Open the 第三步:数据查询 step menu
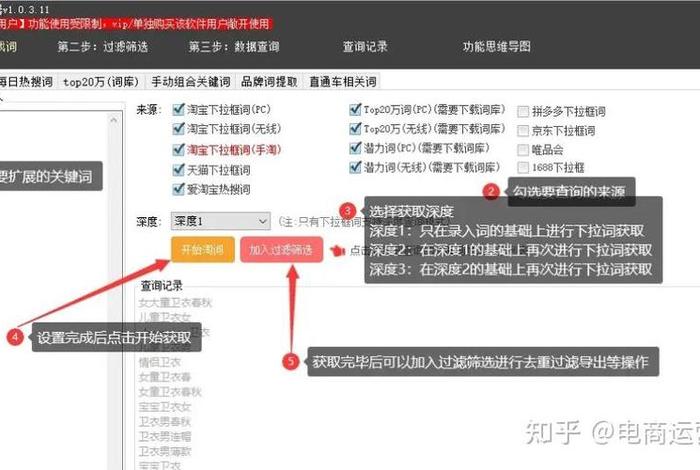This screenshot has width=700, height=470. [x=234, y=46]
